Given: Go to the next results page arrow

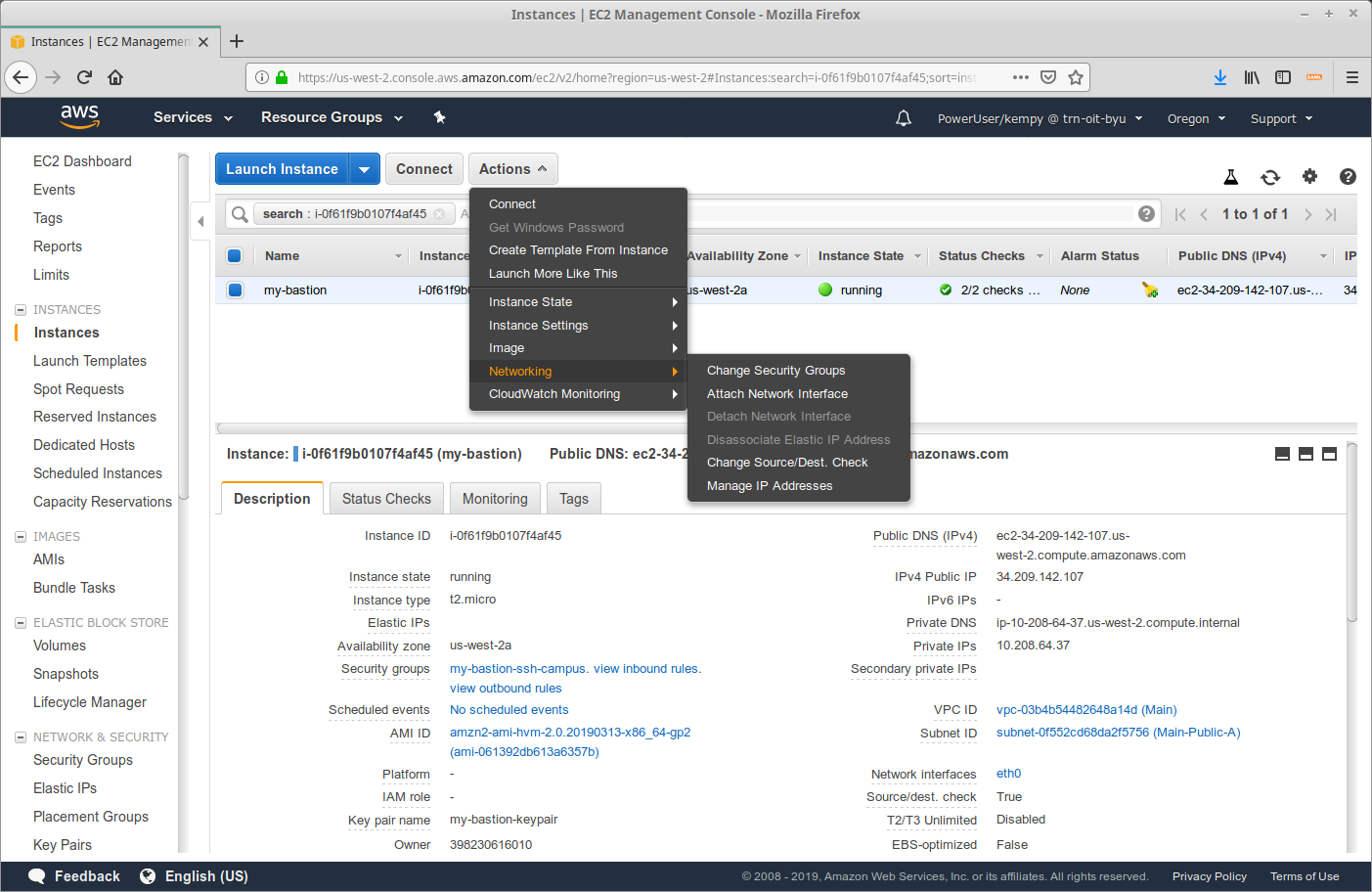Looking at the screenshot, I should pyautogui.click(x=1307, y=214).
